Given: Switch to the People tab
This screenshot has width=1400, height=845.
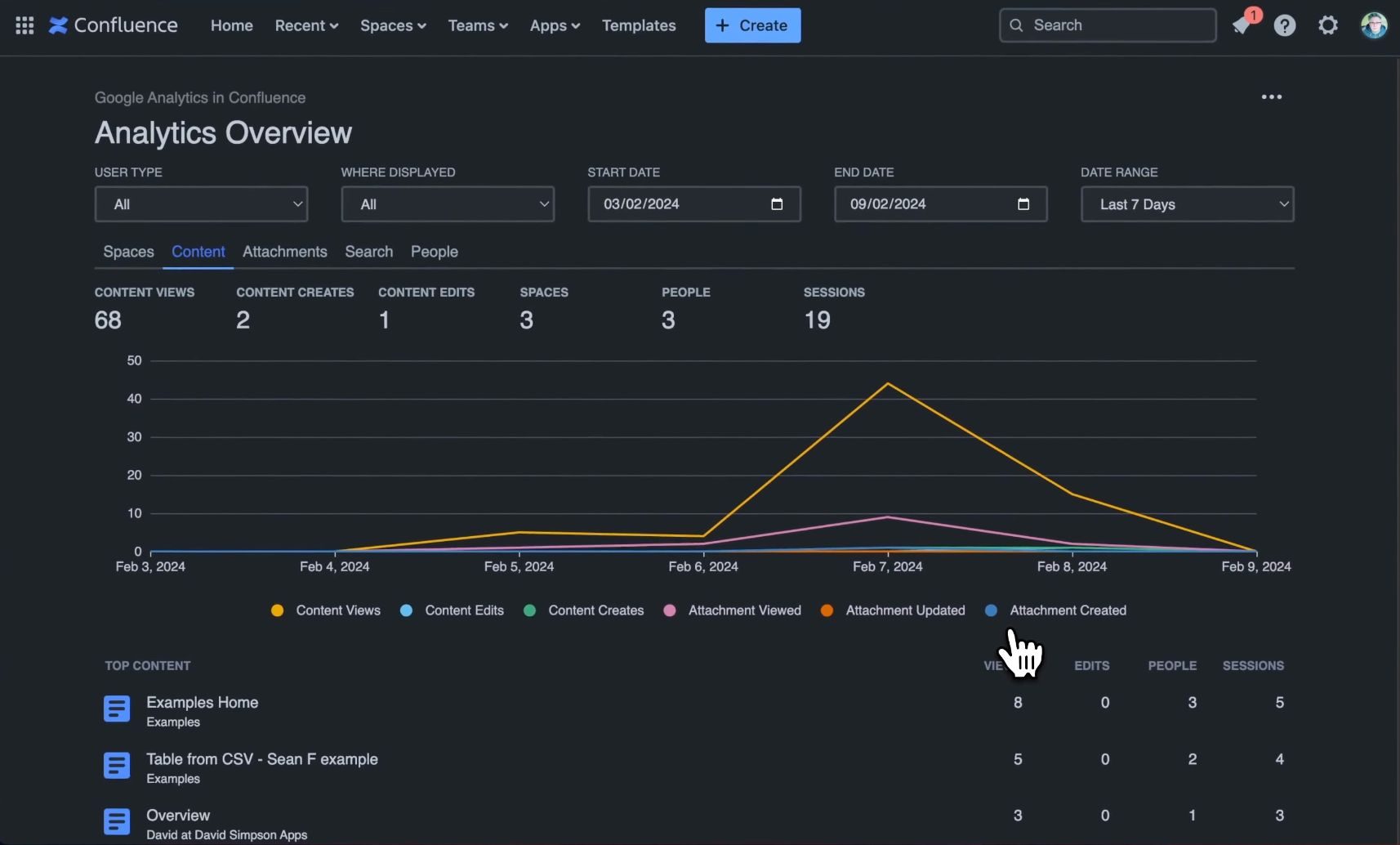Looking at the screenshot, I should pyautogui.click(x=435, y=252).
